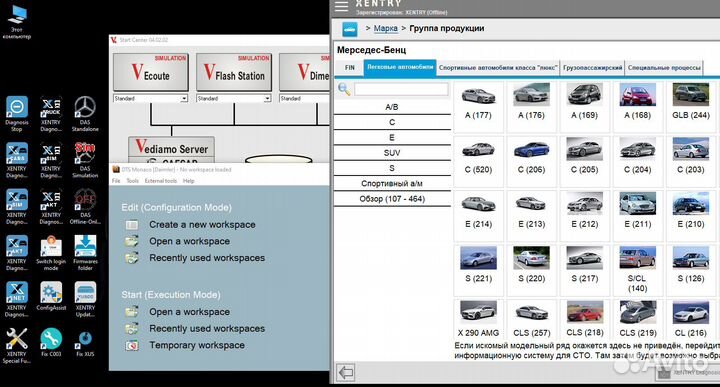Launch XENTRY NET Diagnosis desktop icon
This screenshot has width=720, height=387.
click(17, 299)
